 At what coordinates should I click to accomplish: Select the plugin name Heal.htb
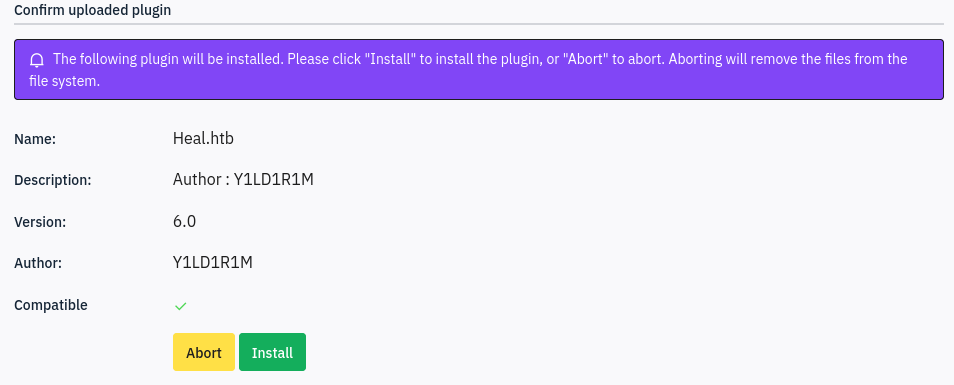click(203, 139)
